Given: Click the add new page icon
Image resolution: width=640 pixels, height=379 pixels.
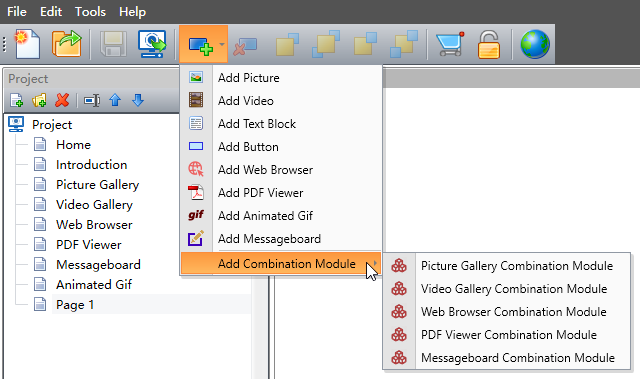Looking at the screenshot, I should (16, 100).
